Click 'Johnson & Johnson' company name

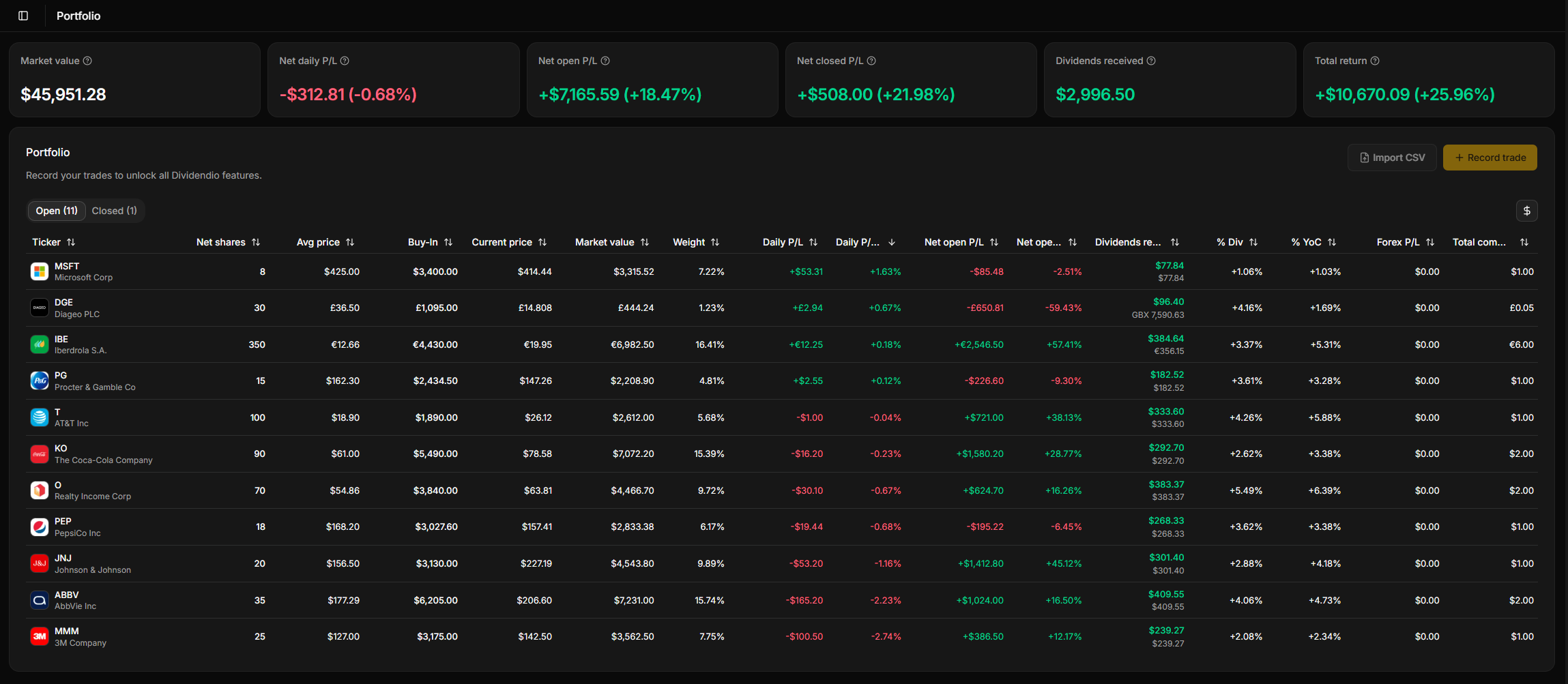pos(93,570)
